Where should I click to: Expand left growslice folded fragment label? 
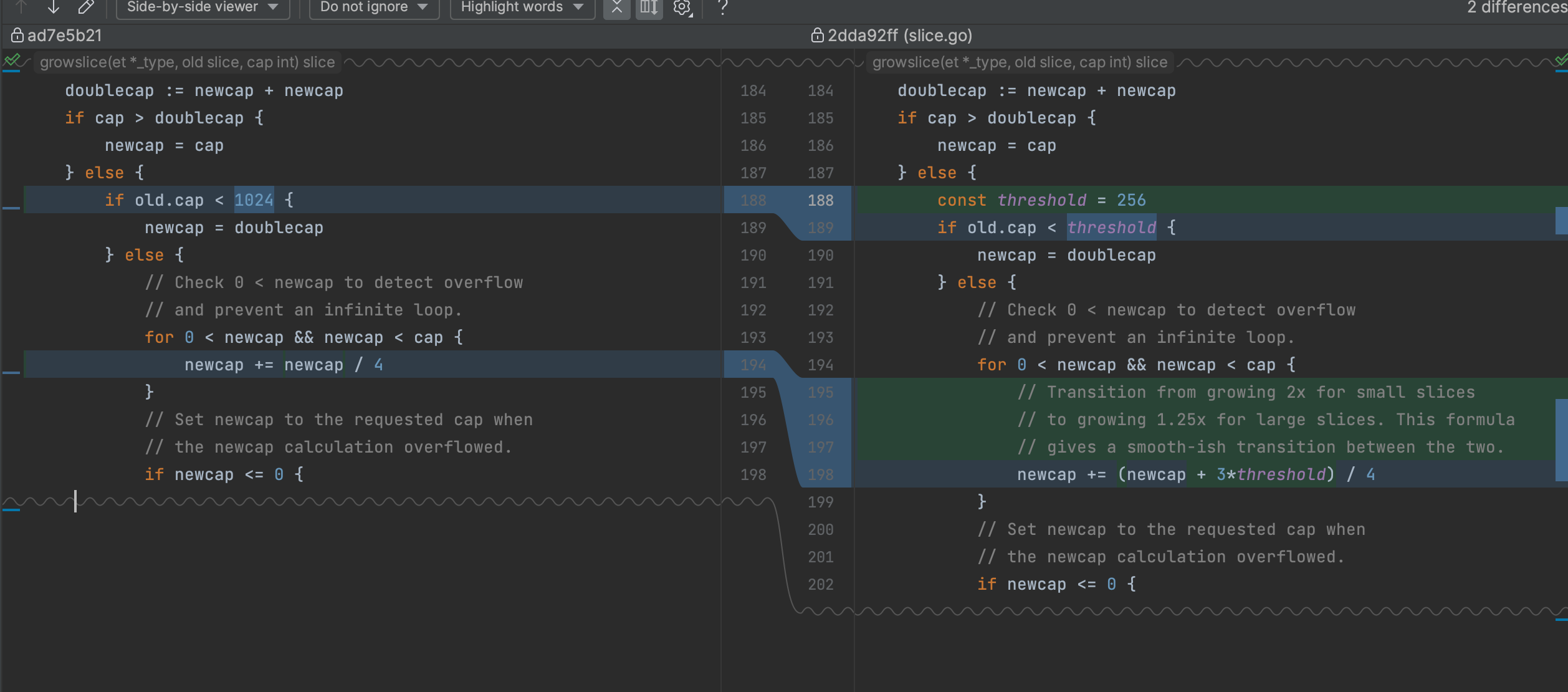(187, 62)
